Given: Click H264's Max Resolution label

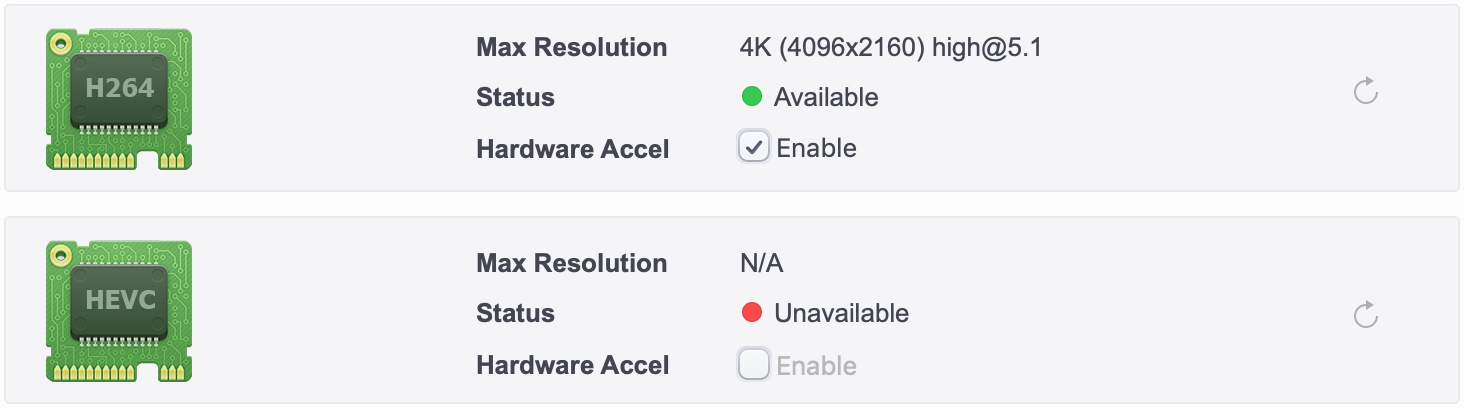Looking at the screenshot, I should pos(572,47).
